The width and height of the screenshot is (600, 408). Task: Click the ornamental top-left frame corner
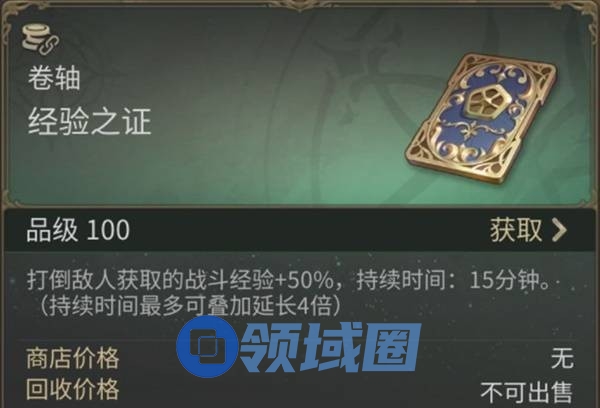15,15
